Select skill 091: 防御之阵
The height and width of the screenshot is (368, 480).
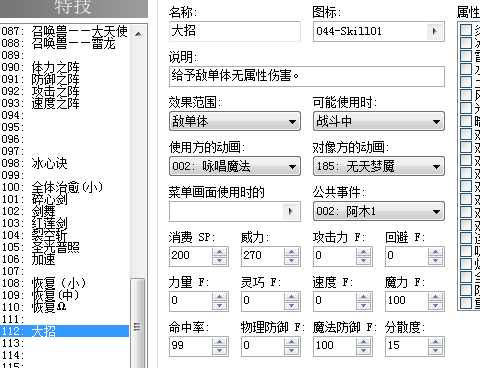click(x=65, y=79)
